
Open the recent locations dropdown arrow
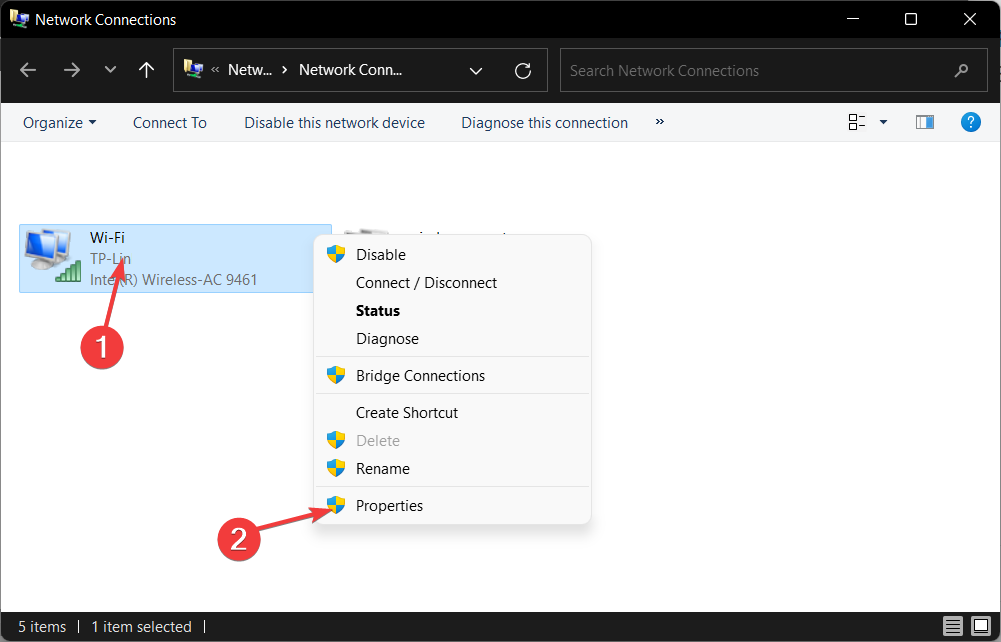pos(110,70)
